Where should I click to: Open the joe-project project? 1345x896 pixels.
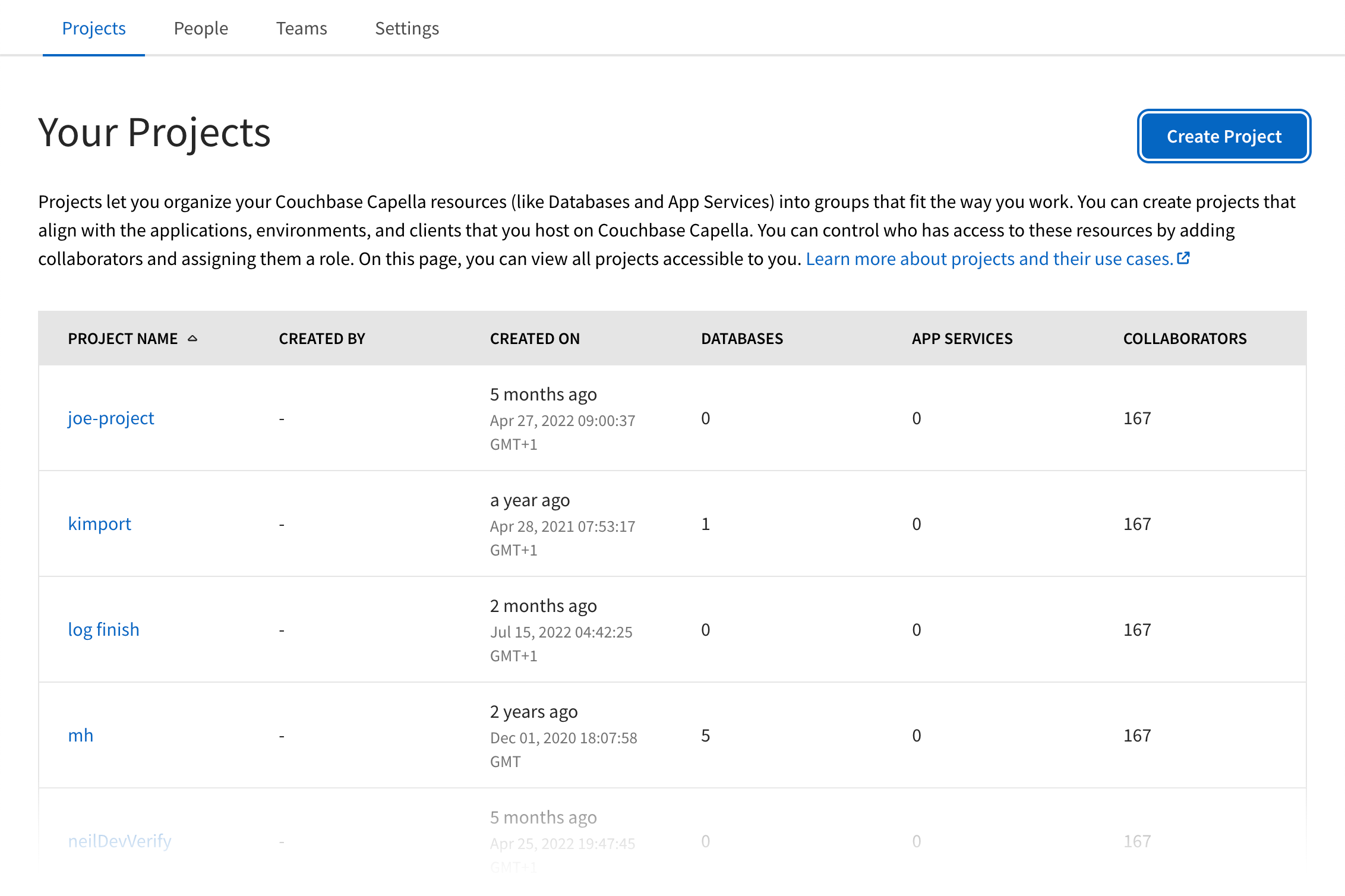click(x=110, y=418)
